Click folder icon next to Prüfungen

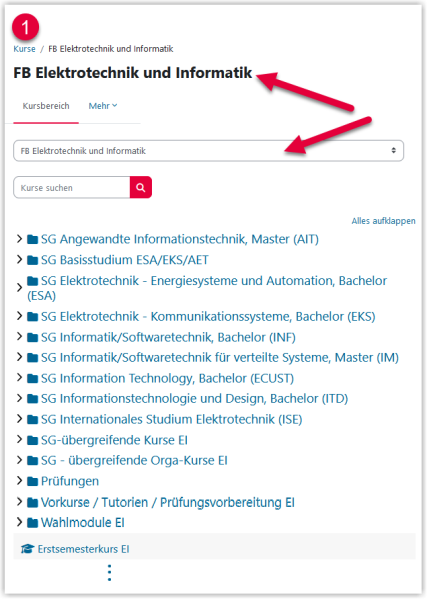pos(32,481)
